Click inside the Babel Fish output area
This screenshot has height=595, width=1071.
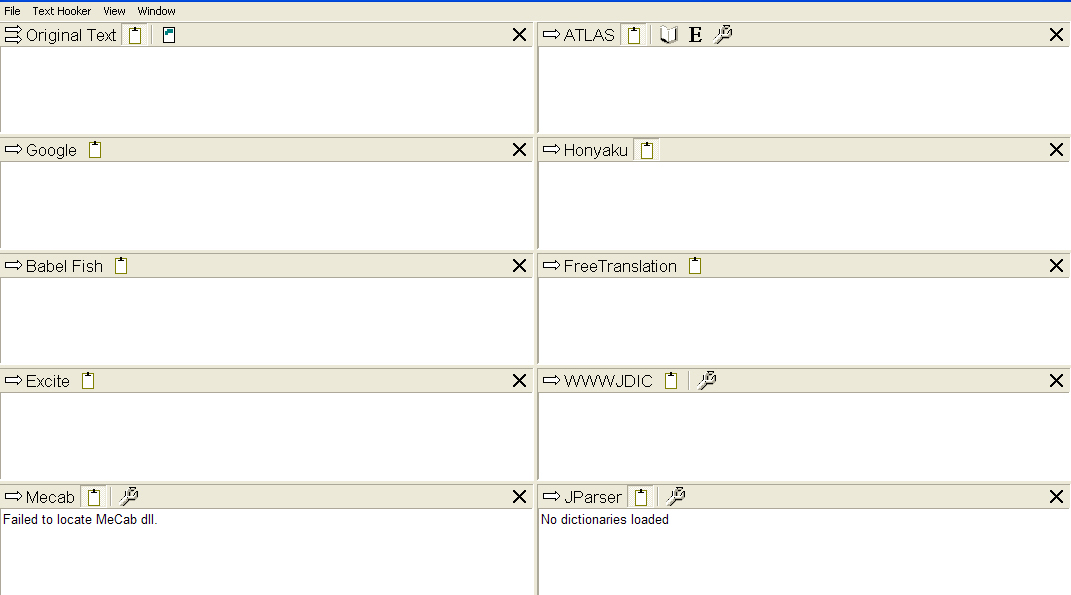point(266,320)
